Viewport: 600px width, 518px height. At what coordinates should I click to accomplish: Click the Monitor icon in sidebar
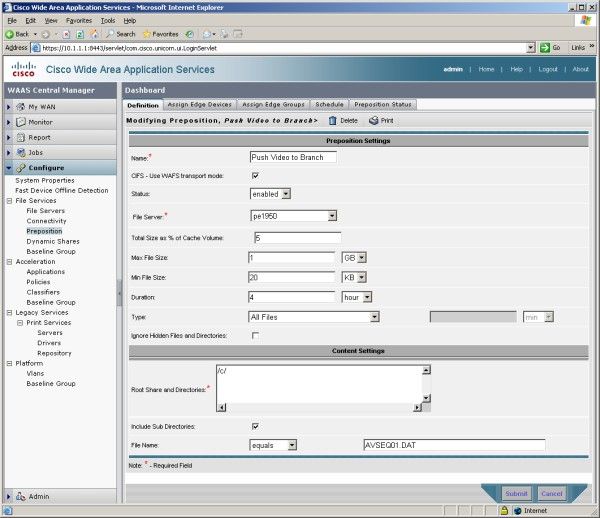[x=21, y=122]
